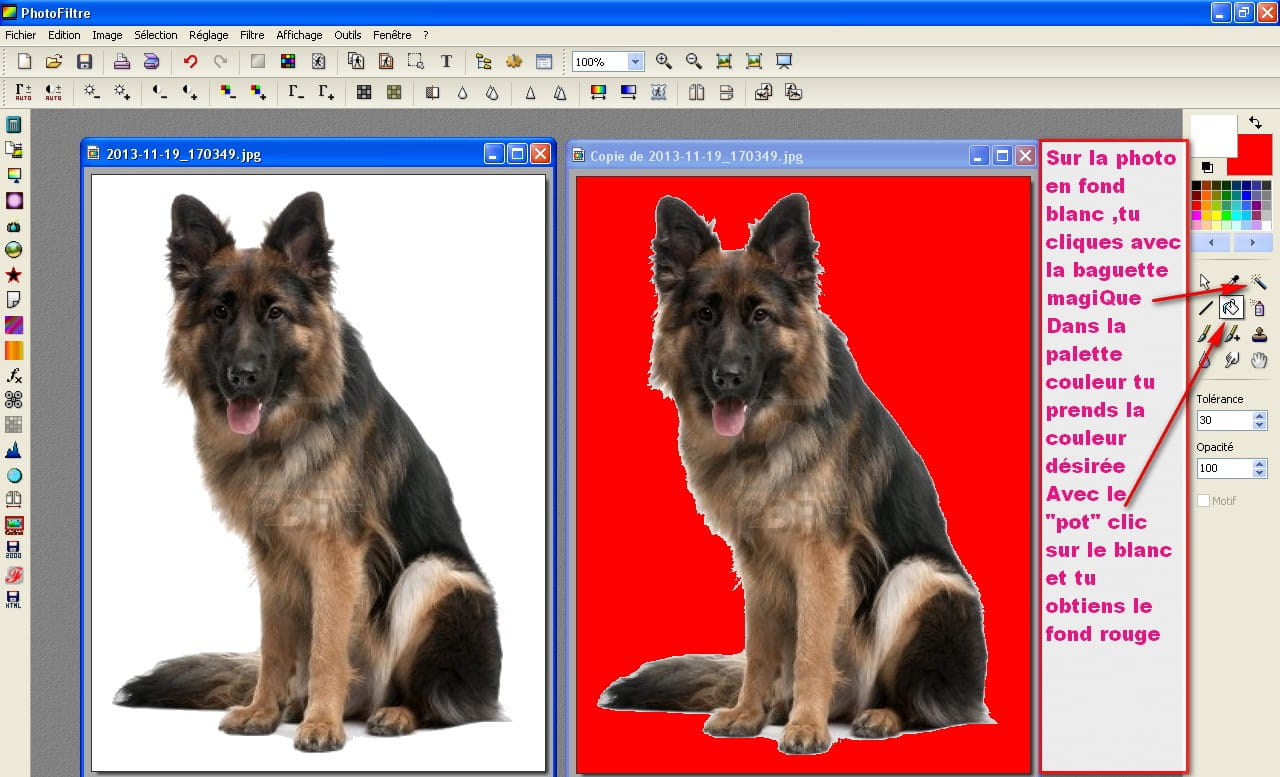Apply automatic levels with the Auto gamma icon
This screenshot has height=777, width=1280.
[x=24, y=92]
